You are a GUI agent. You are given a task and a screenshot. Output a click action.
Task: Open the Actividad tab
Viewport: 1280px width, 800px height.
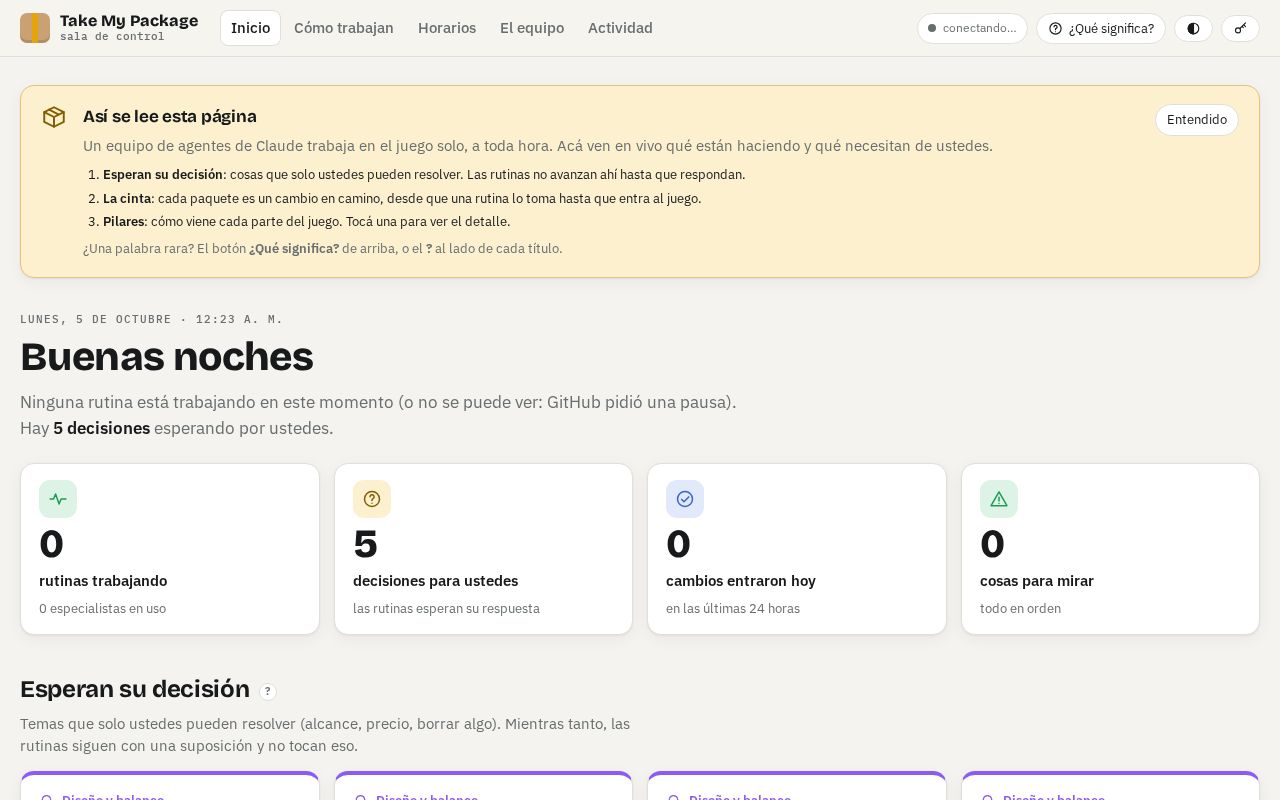click(x=620, y=28)
